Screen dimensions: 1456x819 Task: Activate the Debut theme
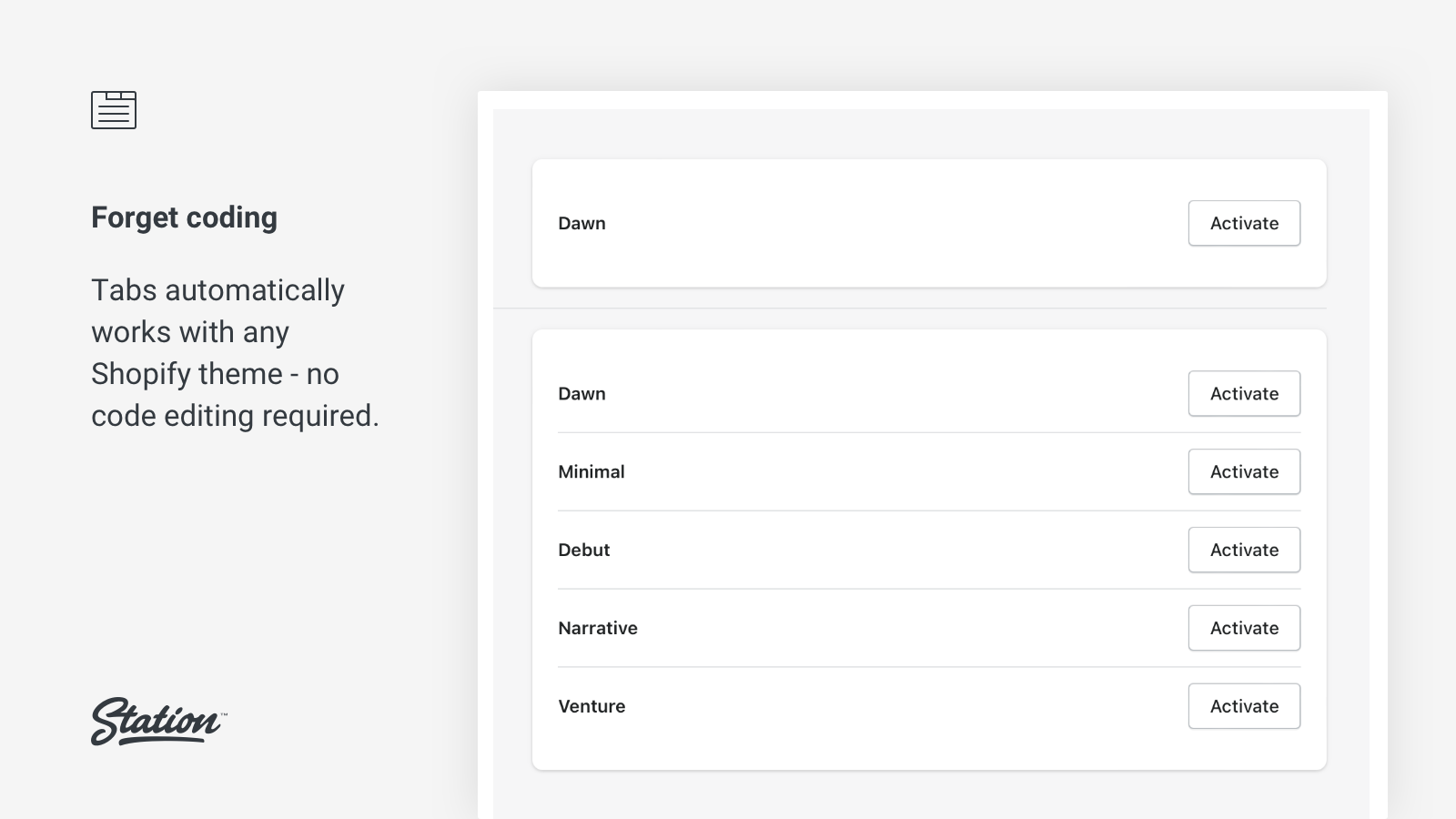click(1244, 550)
